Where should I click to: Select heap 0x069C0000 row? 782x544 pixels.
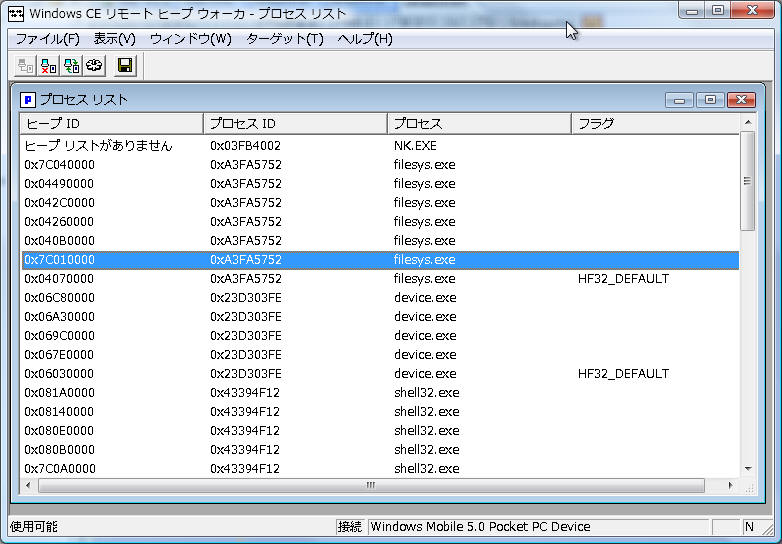[380, 336]
